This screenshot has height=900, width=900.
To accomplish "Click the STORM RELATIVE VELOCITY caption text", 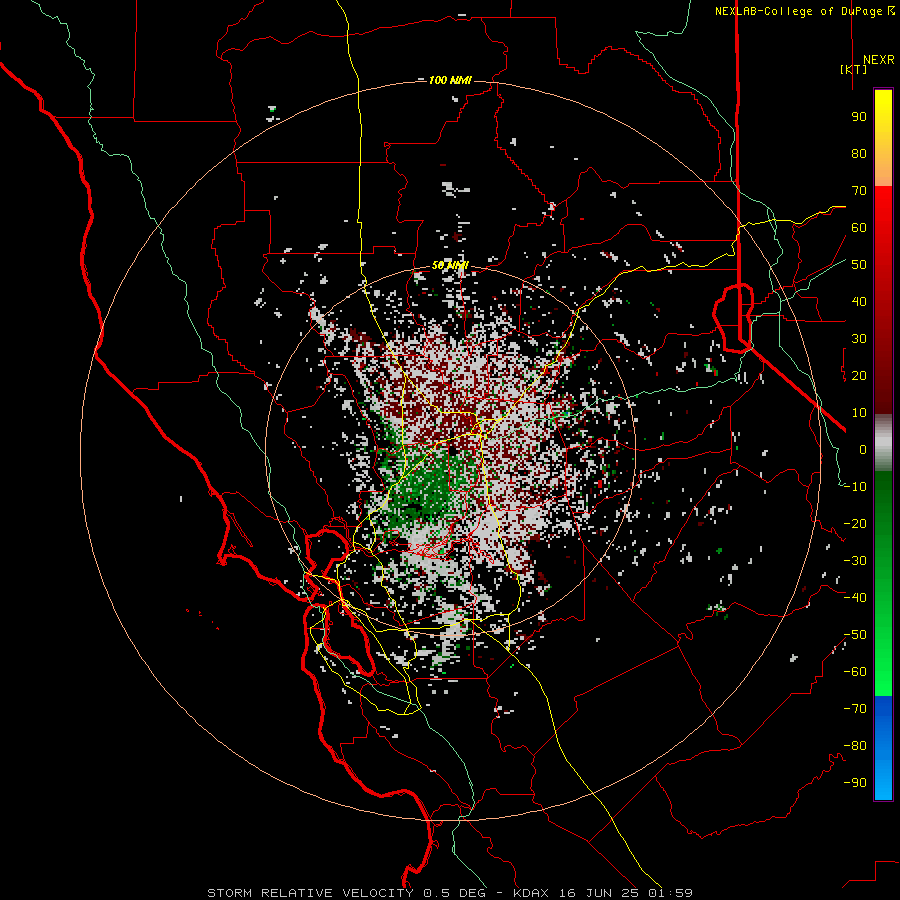I will pyautogui.click(x=449, y=893).
